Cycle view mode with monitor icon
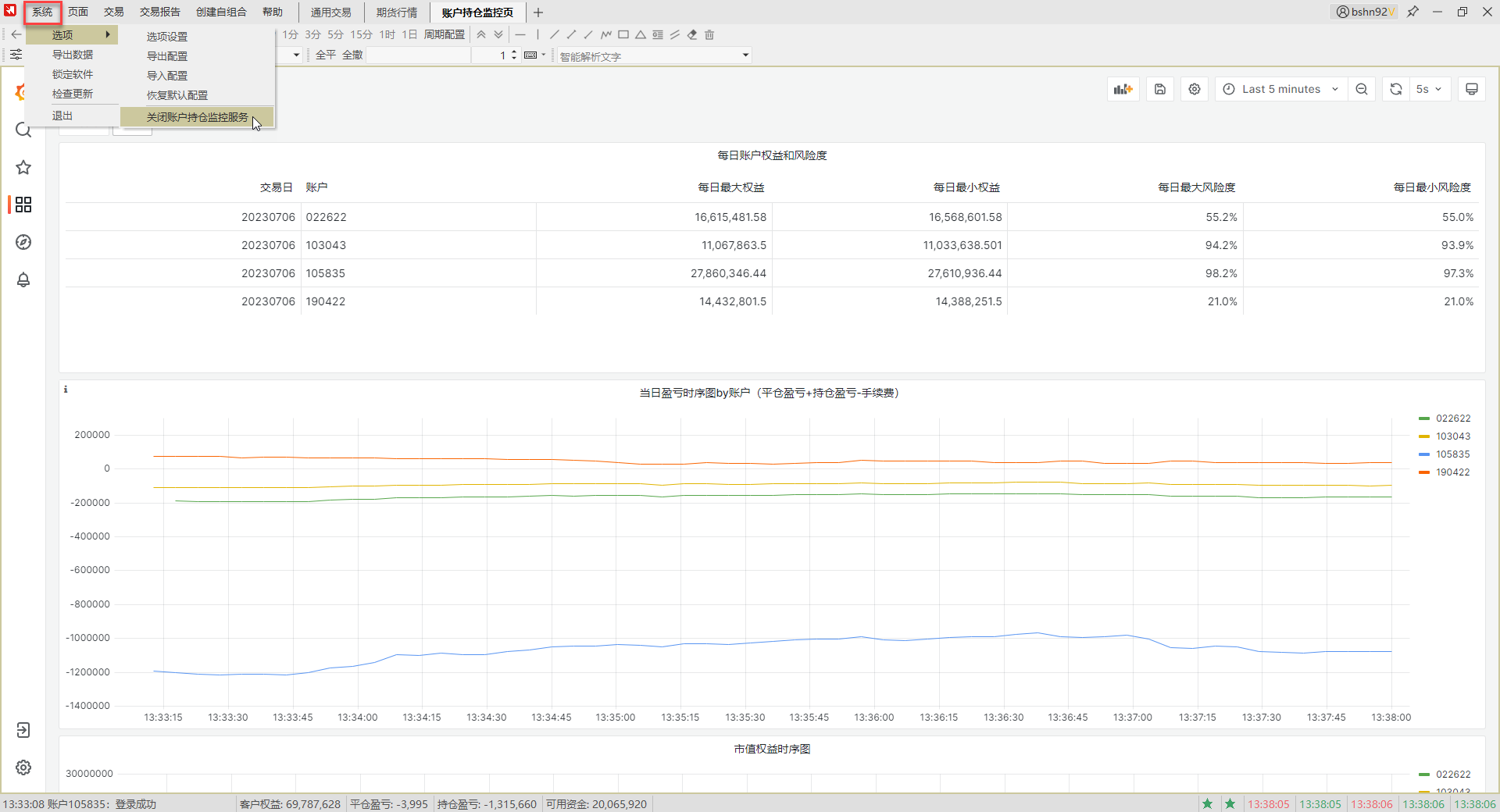Image resolution: width=1500 pixels, height=812 pixels. point(1472,89)
